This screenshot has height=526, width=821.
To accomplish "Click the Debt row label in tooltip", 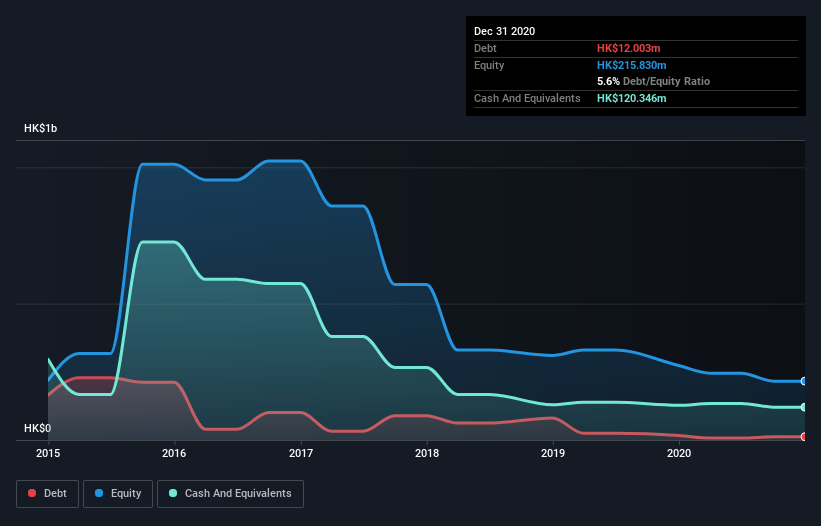I will pos(485,48).
